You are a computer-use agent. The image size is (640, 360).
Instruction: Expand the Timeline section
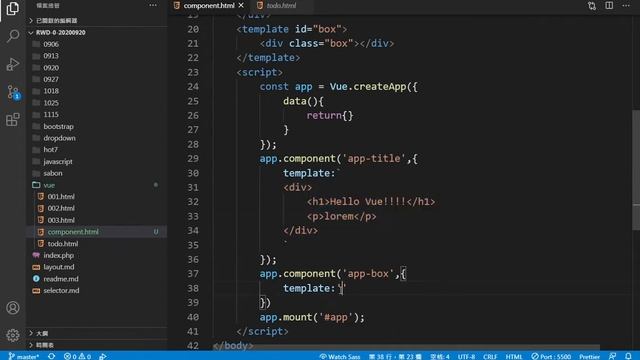click(97, 345)
